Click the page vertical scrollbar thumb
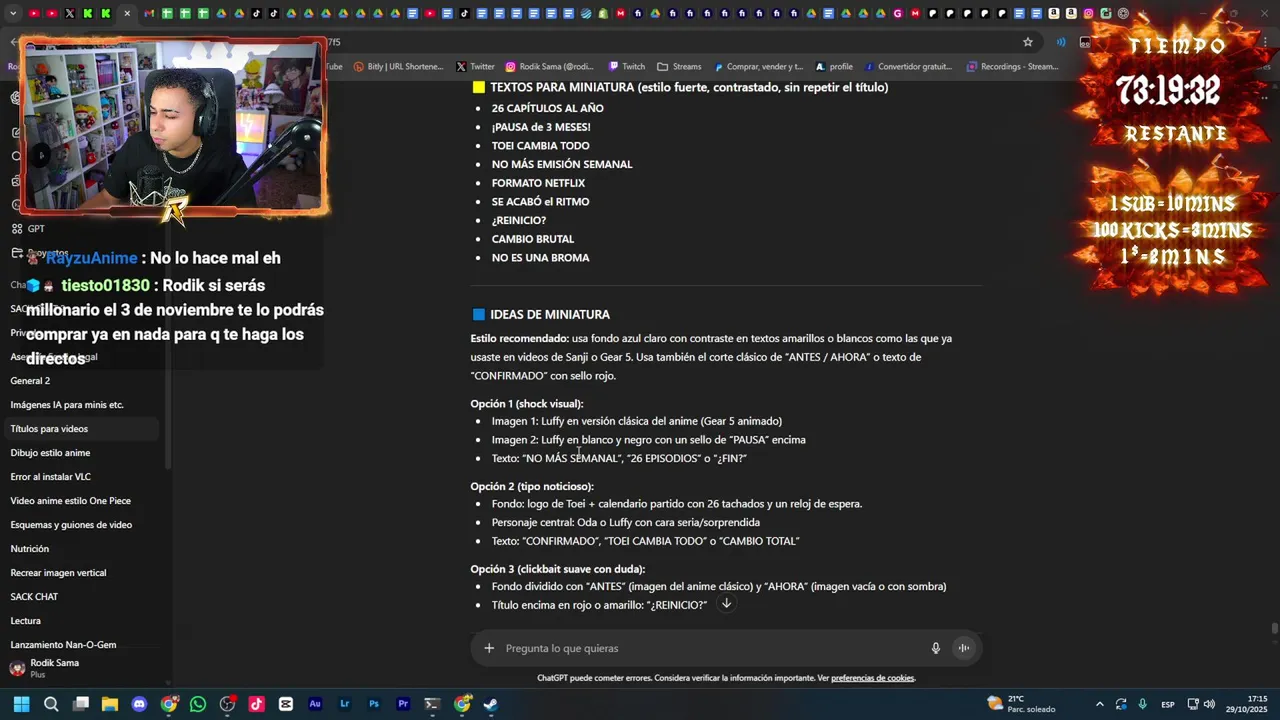Screen dimensions: 1280x720 pos(1274,628)
